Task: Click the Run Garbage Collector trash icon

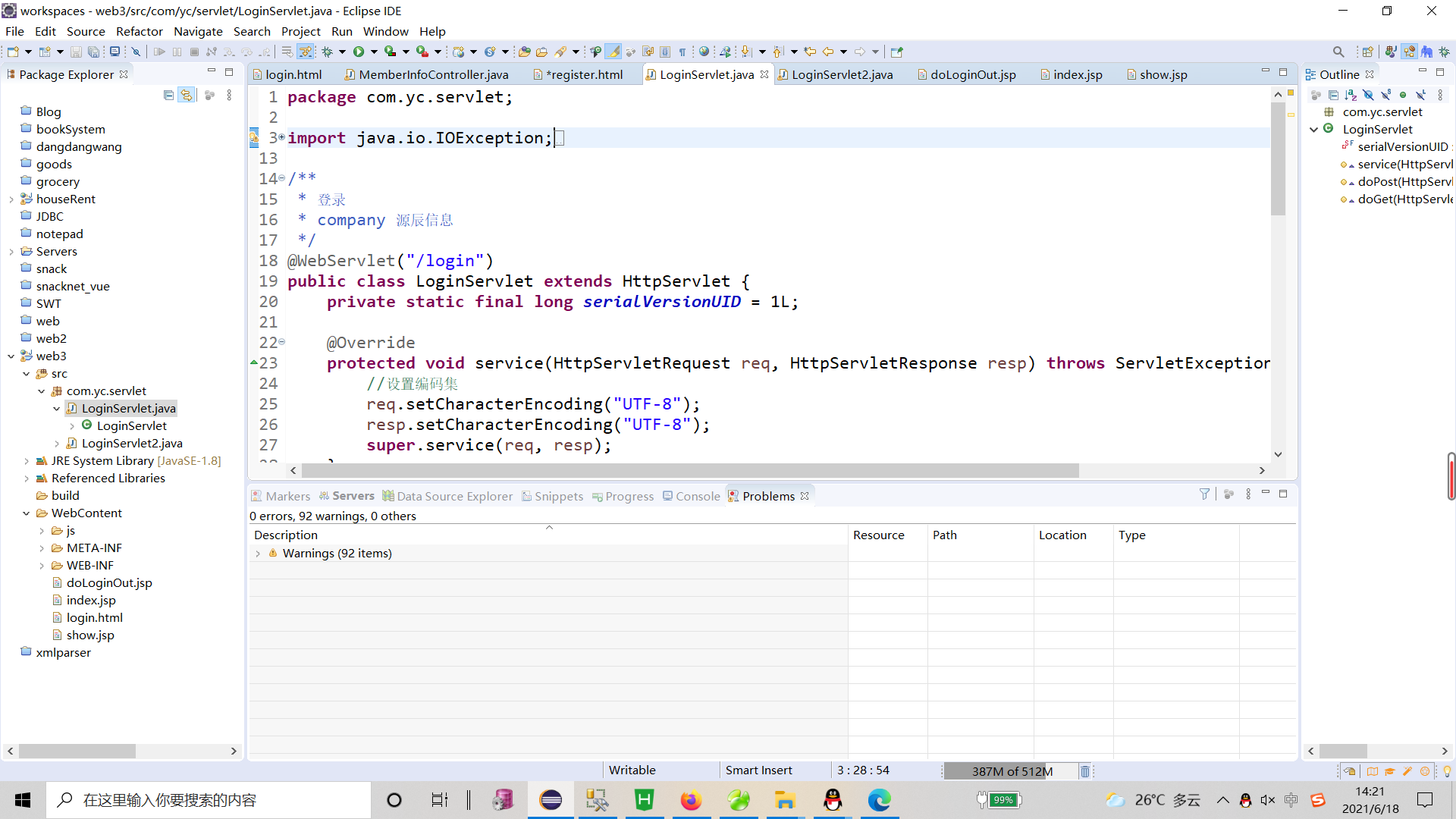Action: pyautogui.click(x=1085, y=771)
